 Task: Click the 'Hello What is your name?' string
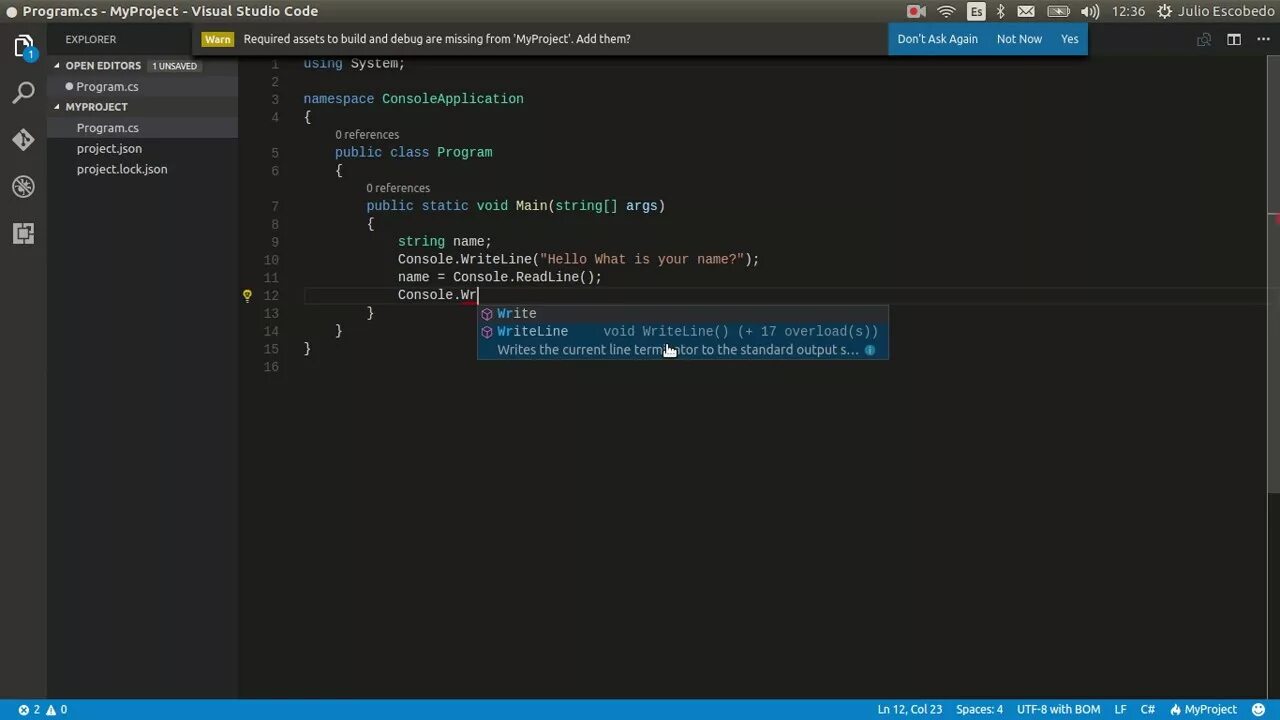(642, 259)
